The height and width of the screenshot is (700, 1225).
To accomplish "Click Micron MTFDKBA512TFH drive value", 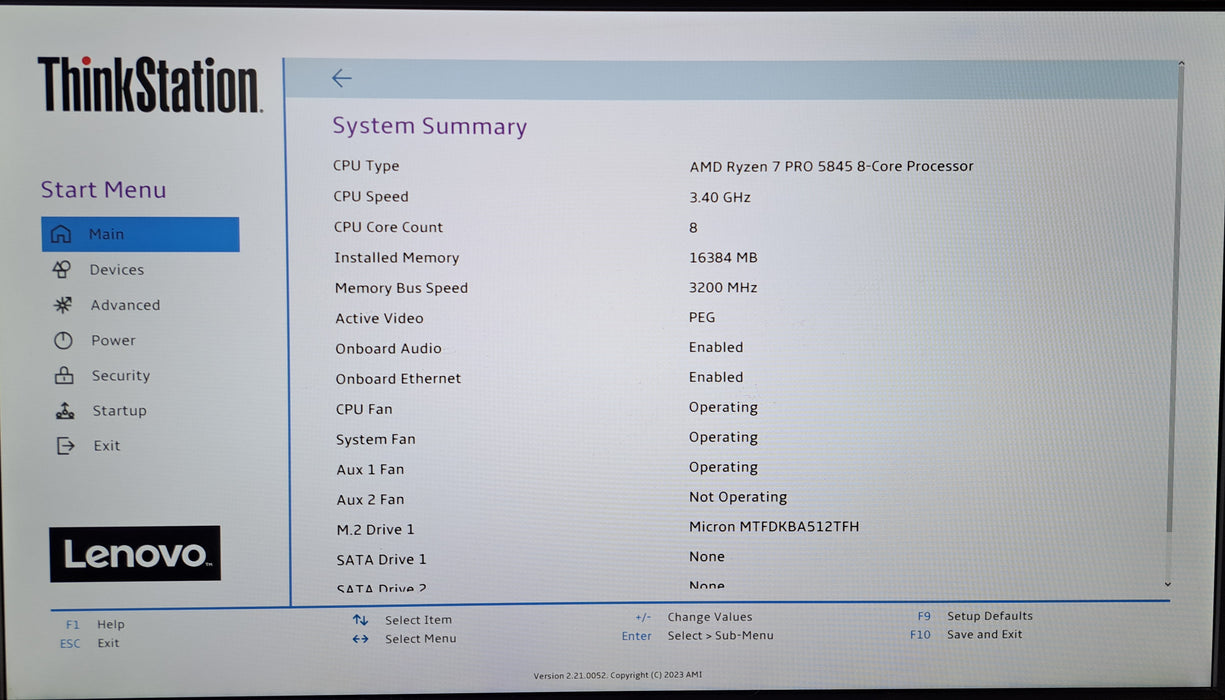I will click(774, 527).
